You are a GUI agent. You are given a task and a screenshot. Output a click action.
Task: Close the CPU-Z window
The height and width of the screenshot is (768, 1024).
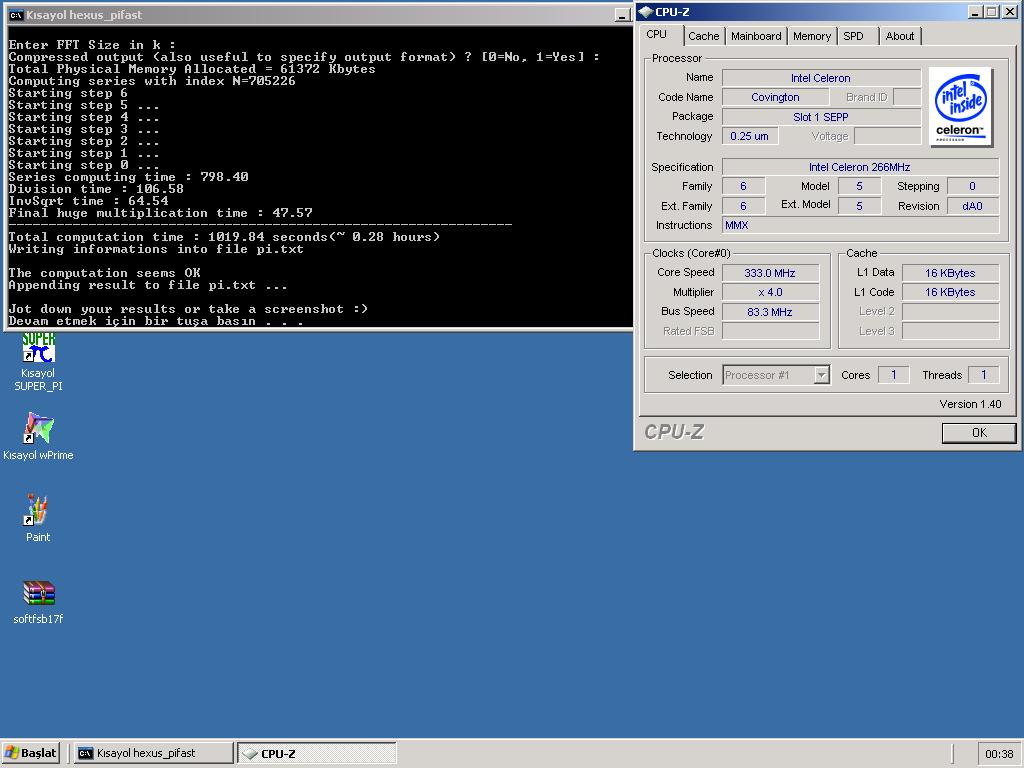point(1010,12)
